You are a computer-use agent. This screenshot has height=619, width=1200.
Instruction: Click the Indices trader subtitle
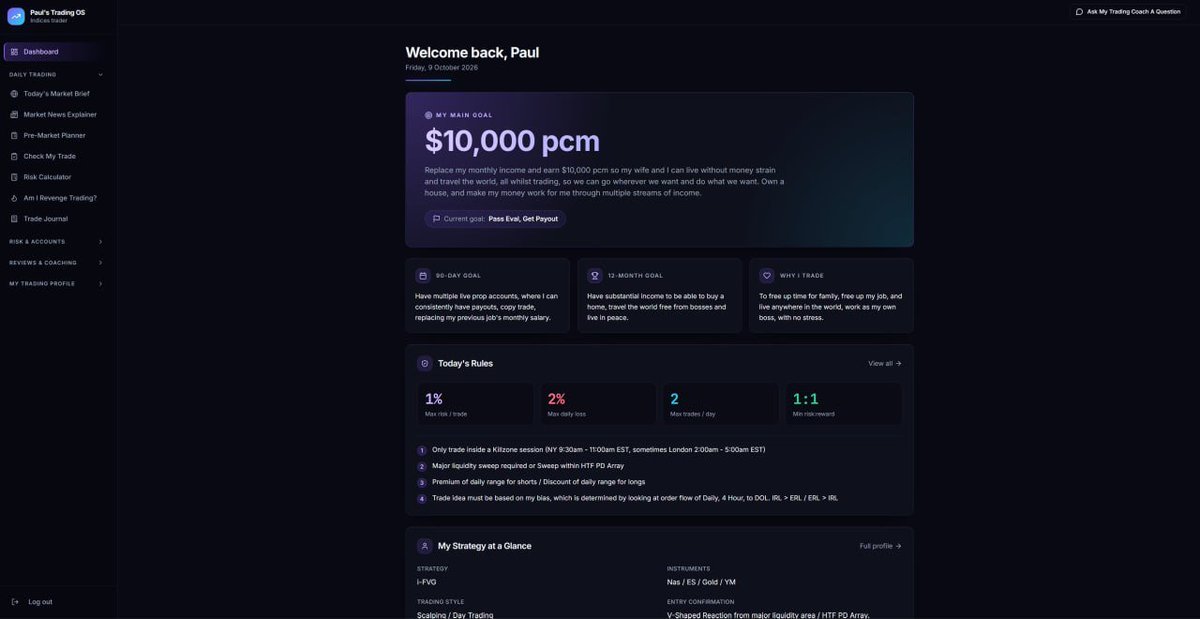coord(47,20)
